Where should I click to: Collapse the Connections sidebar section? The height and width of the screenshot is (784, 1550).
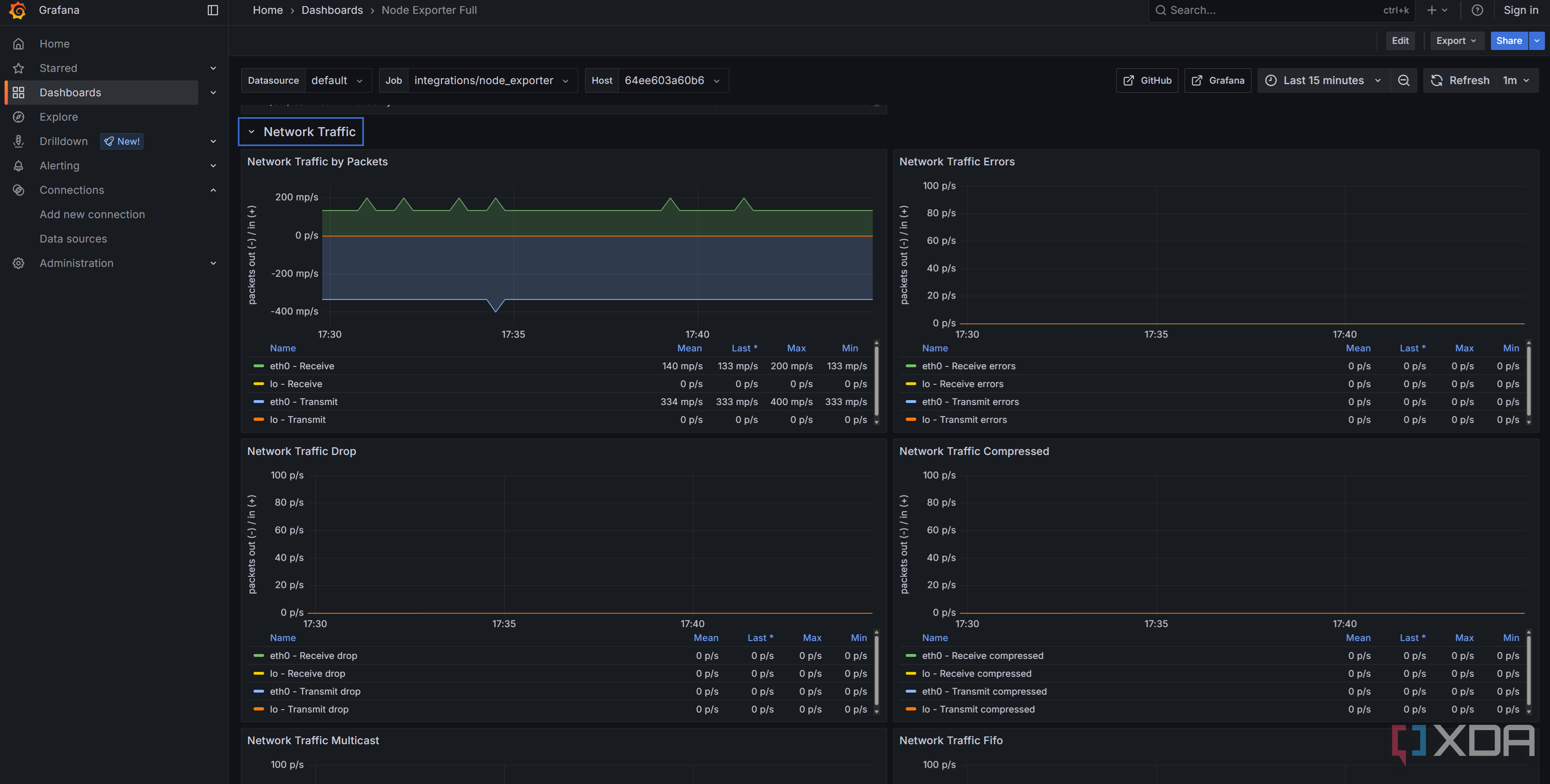coord(213,190)
